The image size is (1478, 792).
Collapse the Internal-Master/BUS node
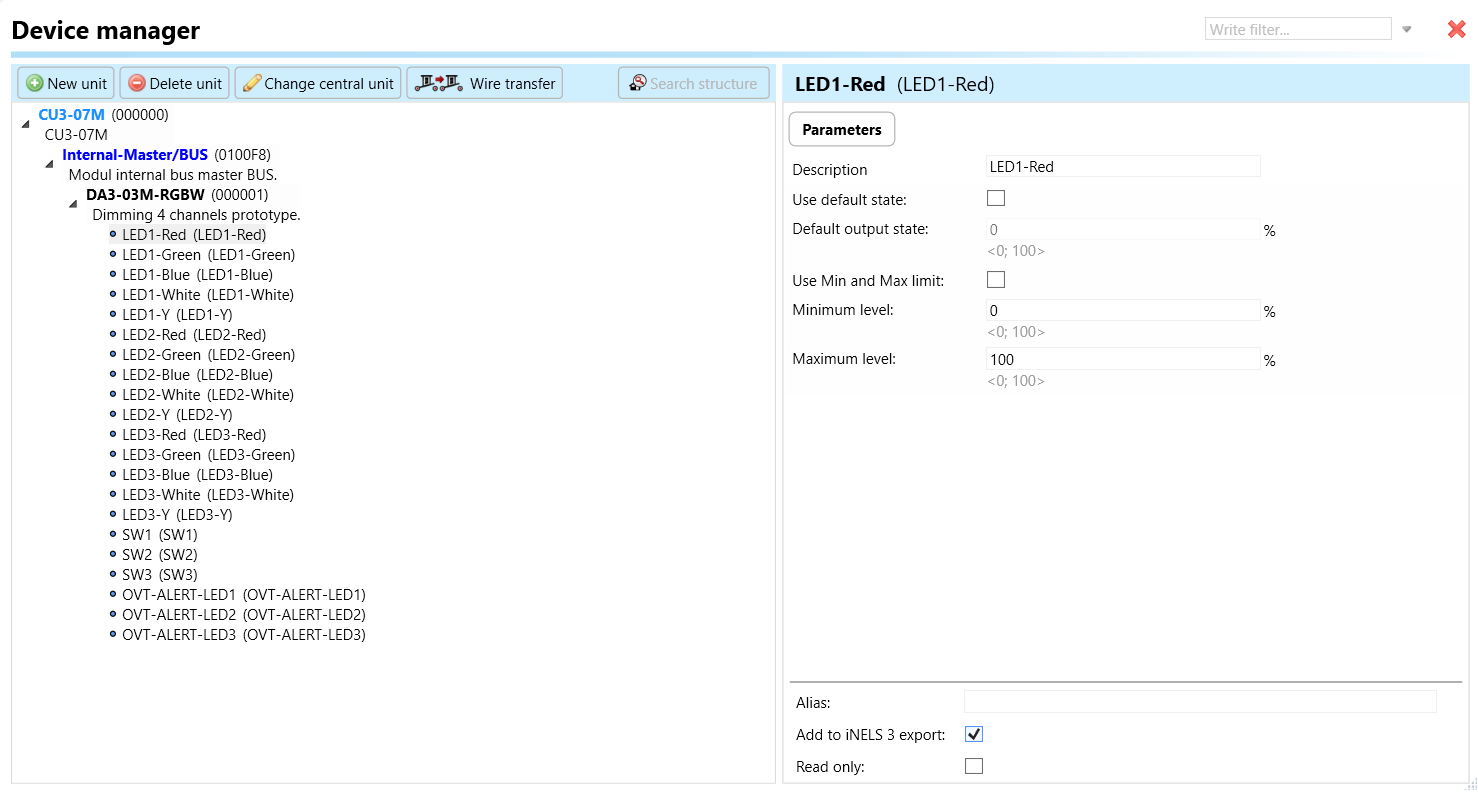pyautogui.click(x=49, y=163)
